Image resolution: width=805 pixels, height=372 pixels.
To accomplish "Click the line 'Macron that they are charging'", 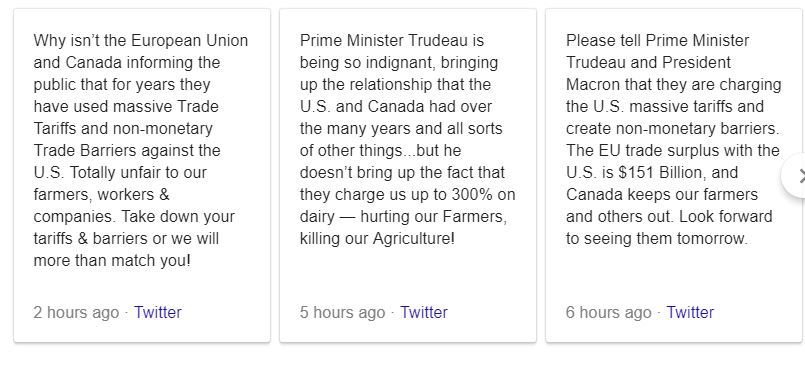I will click(x=674, y=84).
